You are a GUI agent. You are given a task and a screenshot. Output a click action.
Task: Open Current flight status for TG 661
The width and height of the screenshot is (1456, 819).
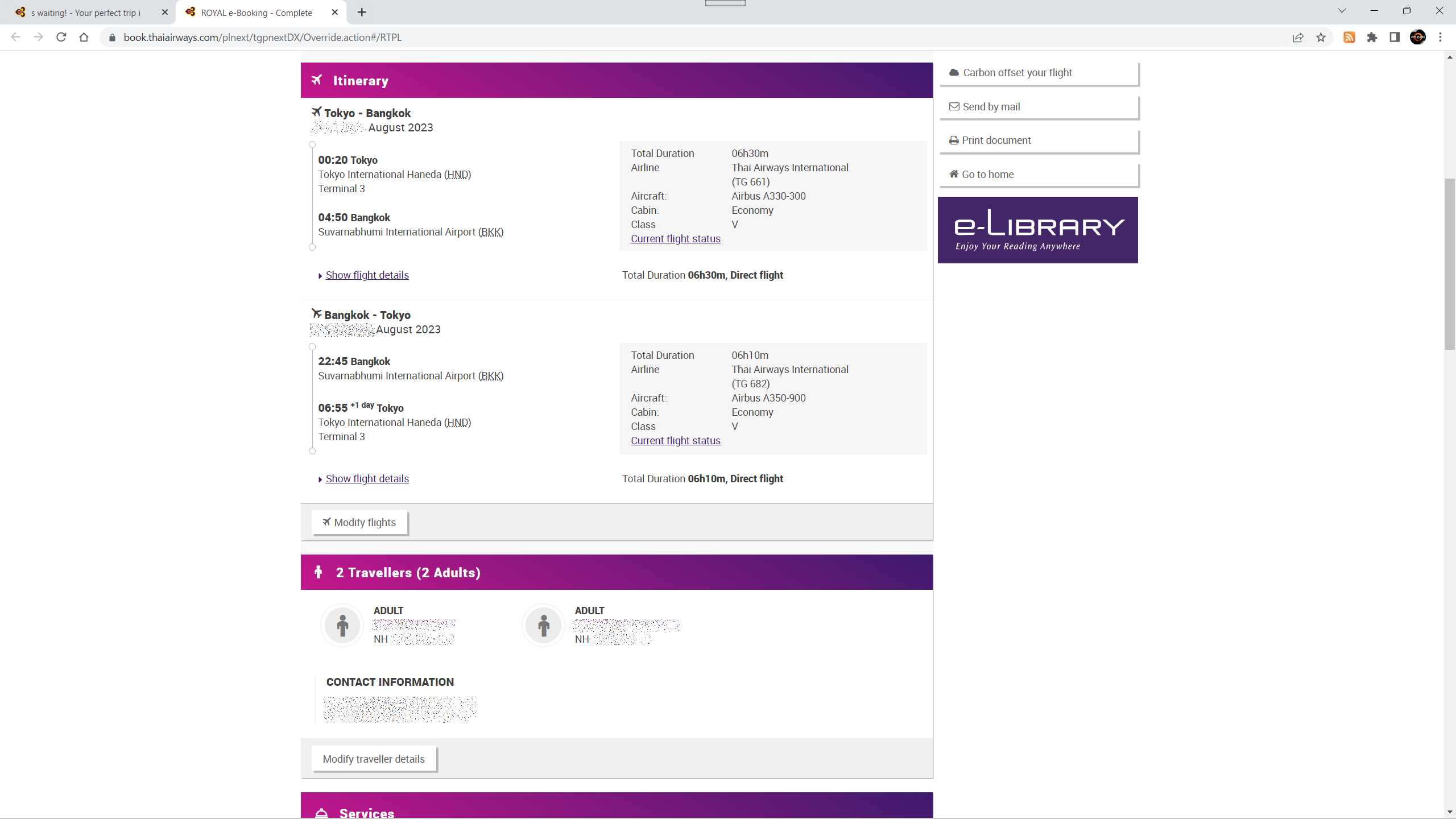[x=676, y=239]
